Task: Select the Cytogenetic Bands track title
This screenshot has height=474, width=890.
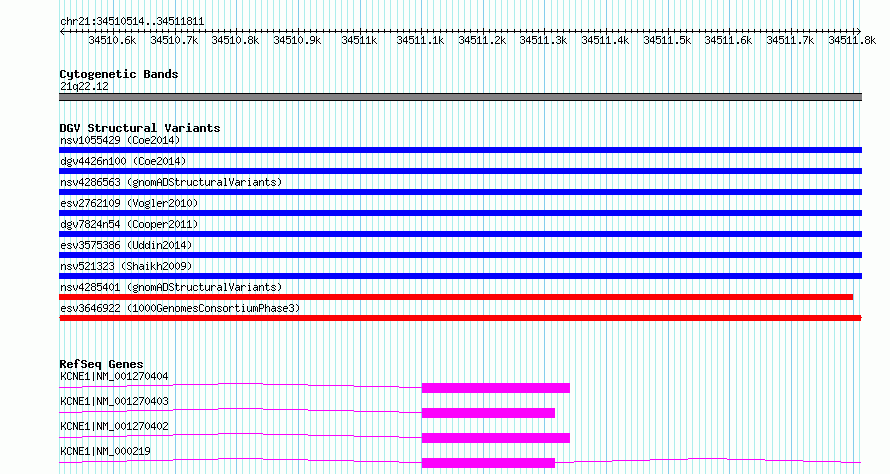Action: click(x=119, y=74)
